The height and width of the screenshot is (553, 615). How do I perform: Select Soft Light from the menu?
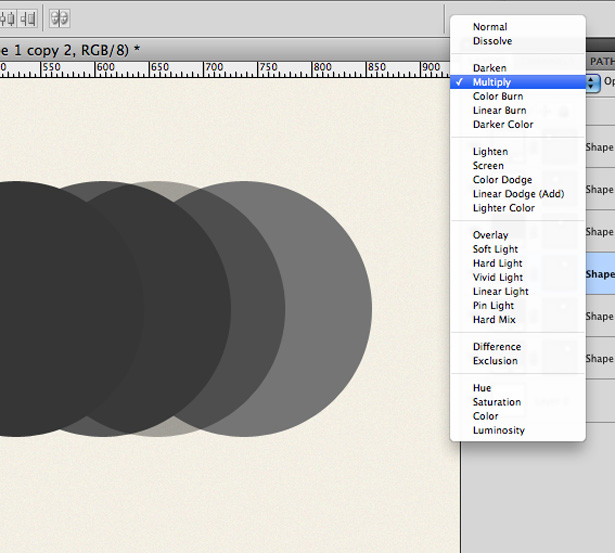[495, 249]
